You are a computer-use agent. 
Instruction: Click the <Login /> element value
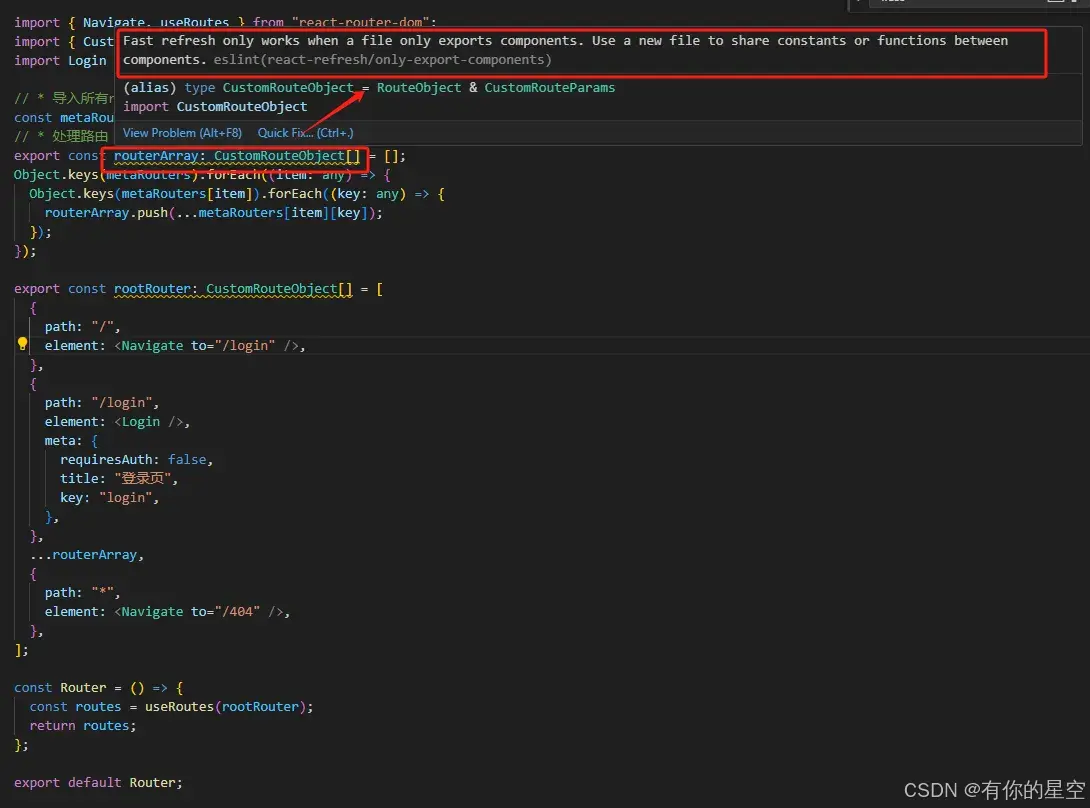click(x=149, y=421)
